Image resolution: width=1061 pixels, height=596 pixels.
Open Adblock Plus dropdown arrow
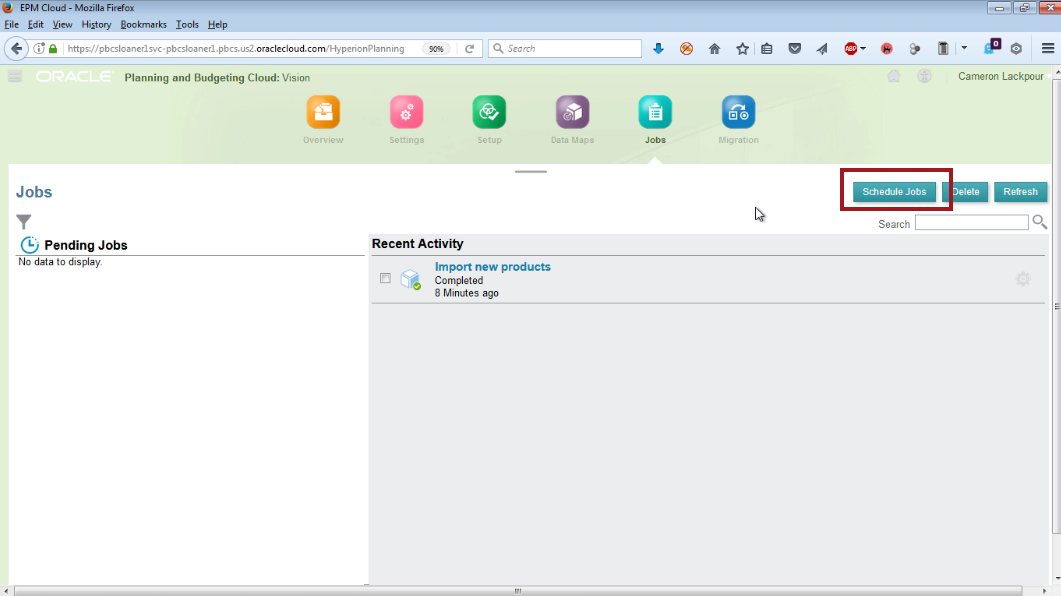click(x=863, y=49)
